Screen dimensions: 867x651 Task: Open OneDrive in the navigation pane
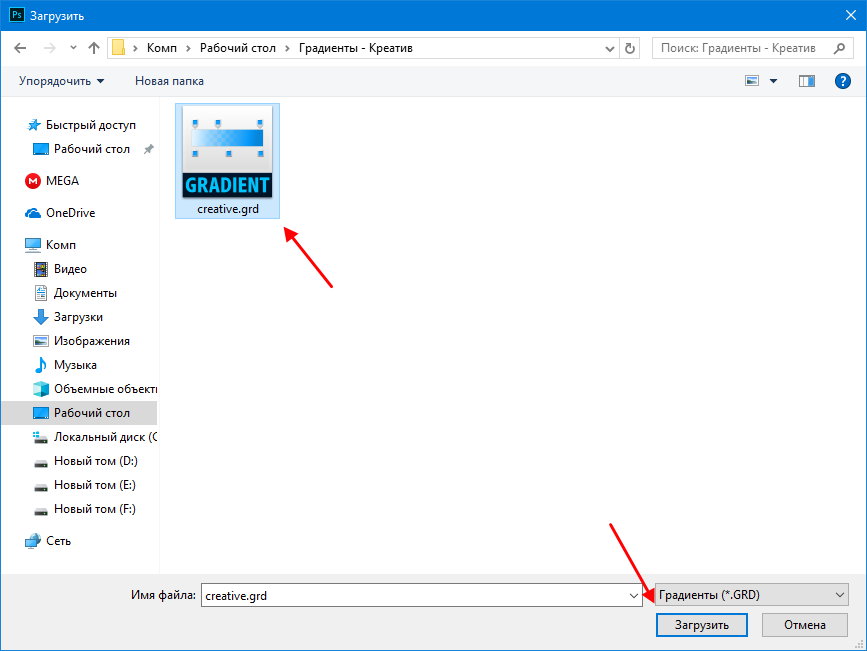click(x=60, y=213)
